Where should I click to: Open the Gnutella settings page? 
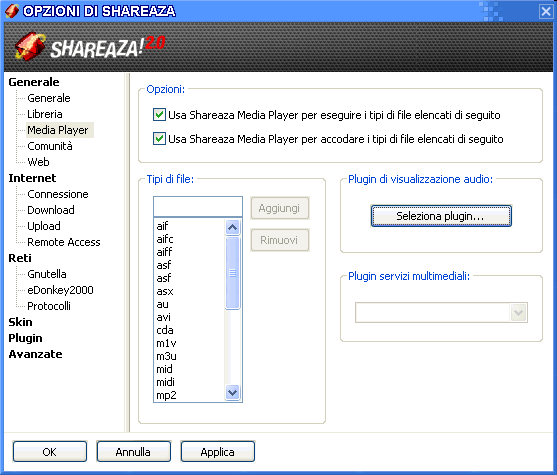point(47,274)
